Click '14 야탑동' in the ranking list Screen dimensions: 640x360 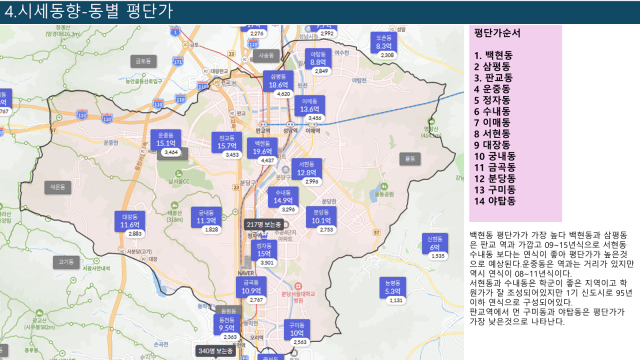495,200
